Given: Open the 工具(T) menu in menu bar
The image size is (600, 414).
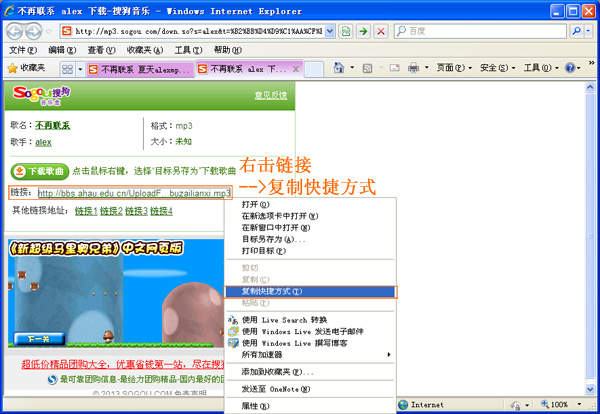Looking at the screenshot, I should tap(188, 50).
